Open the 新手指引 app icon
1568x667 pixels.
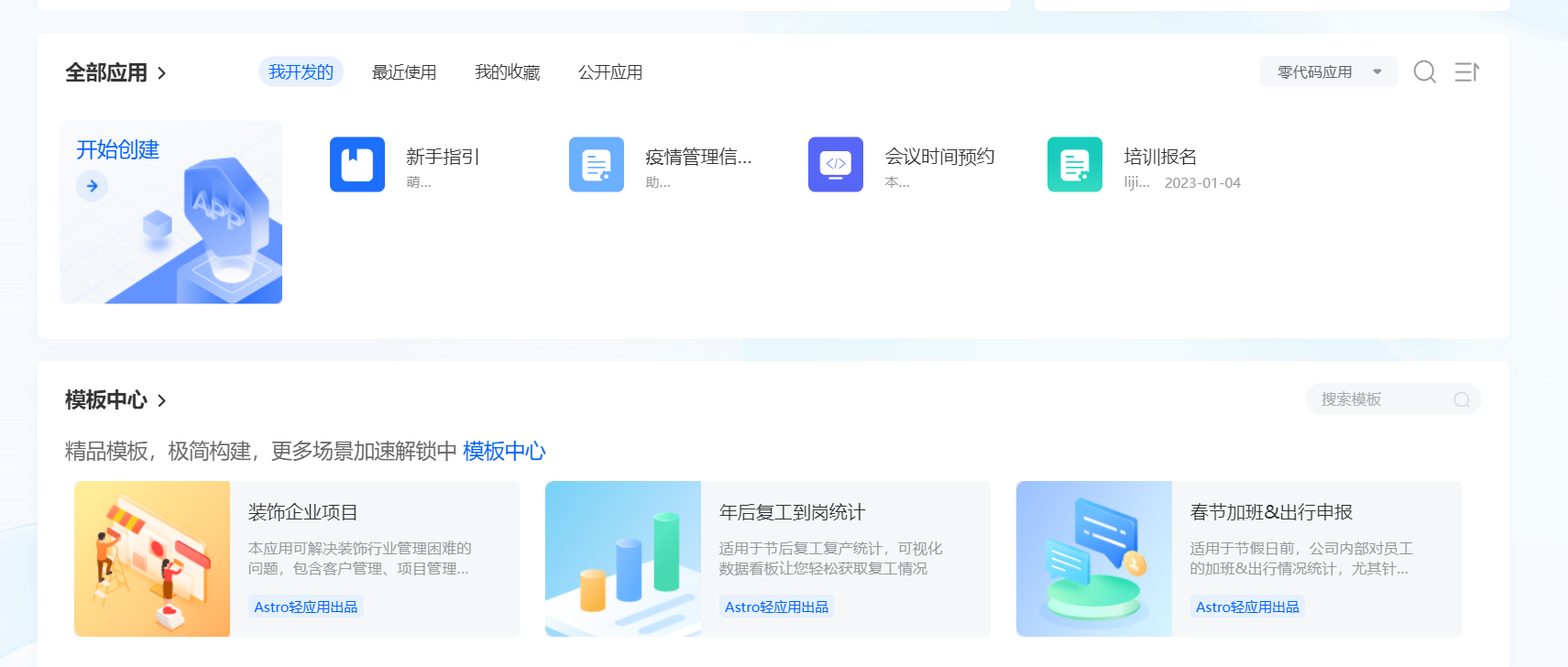pyautogui.click(x=357, y=164)
